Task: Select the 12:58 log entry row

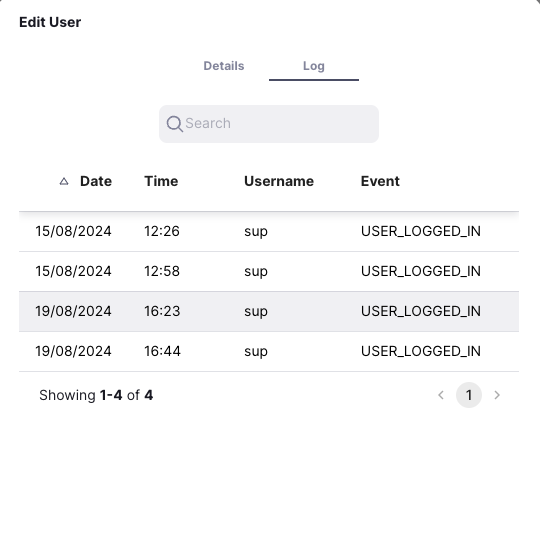Action: click(x=269, y=271)
